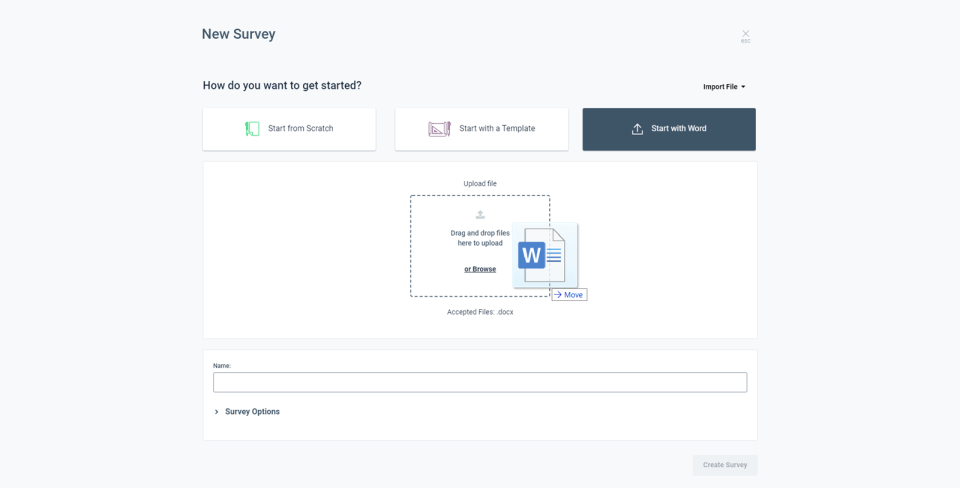This screenshot has width=960, height=488.
Task: Open the Import File dropdown
Action: [720, 87]
